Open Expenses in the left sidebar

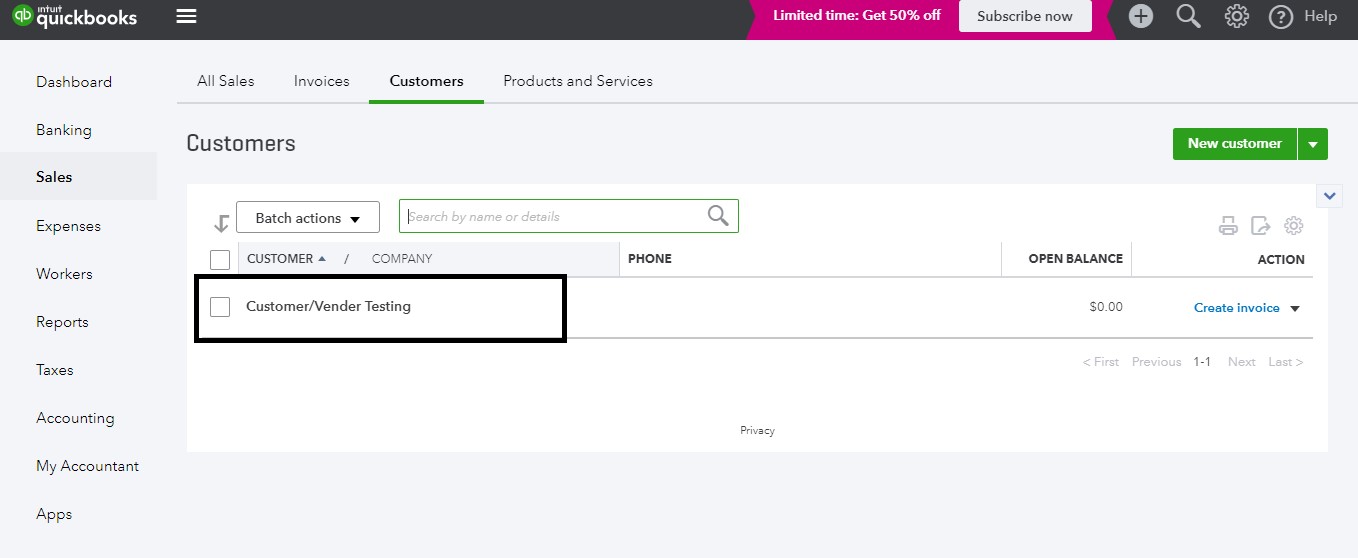68,226
